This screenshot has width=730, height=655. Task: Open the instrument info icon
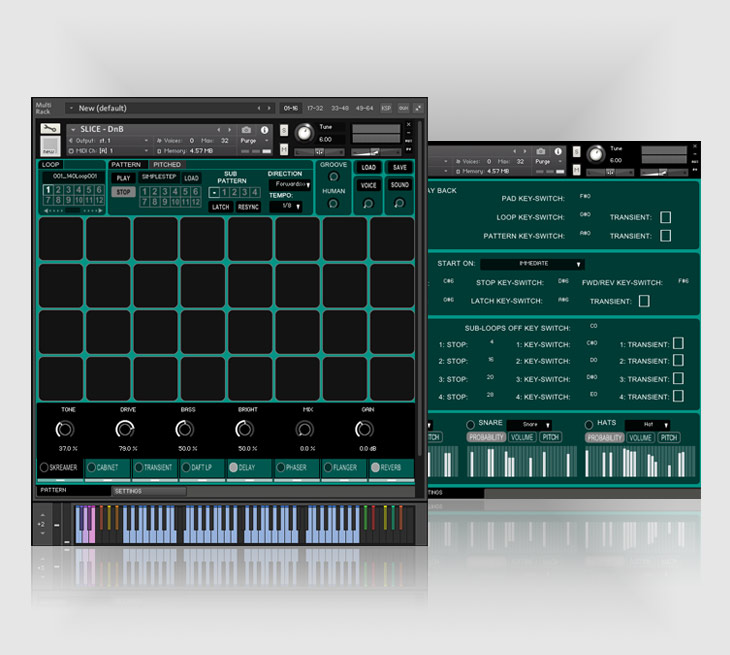pos(265,130)
